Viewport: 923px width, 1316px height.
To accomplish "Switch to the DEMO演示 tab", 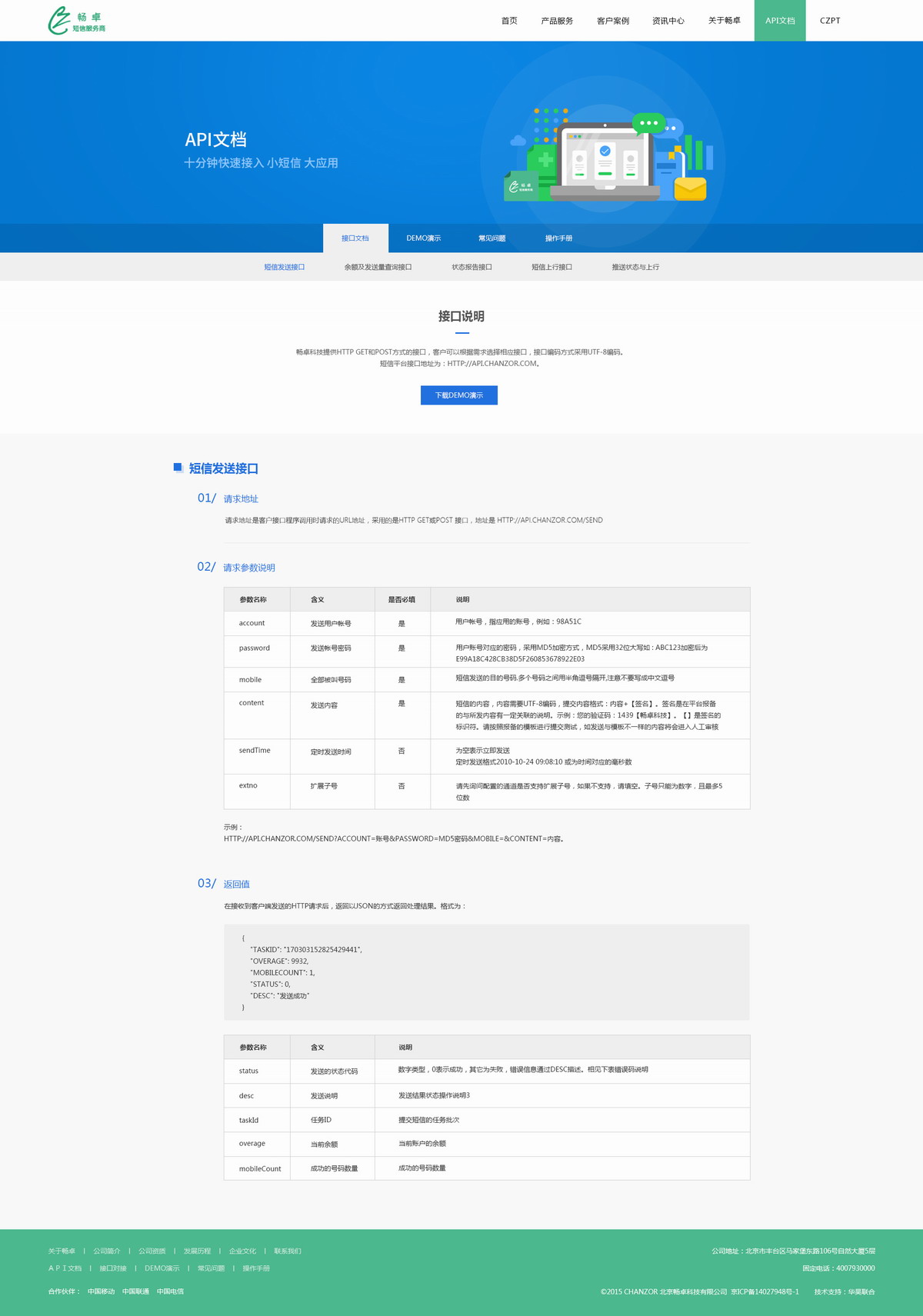I will click(423, 238).
